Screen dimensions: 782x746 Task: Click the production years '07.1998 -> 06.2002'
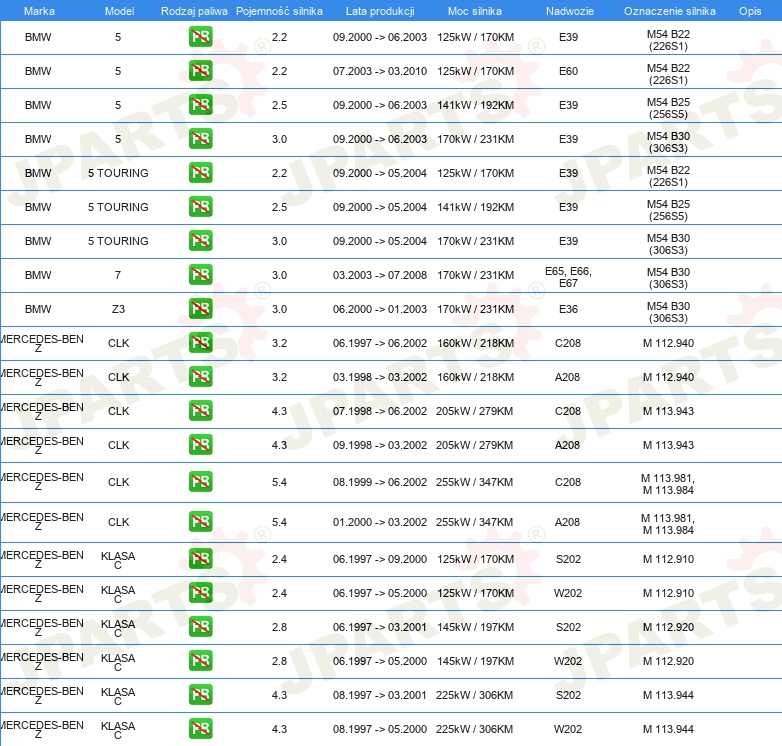pos(380,411)
